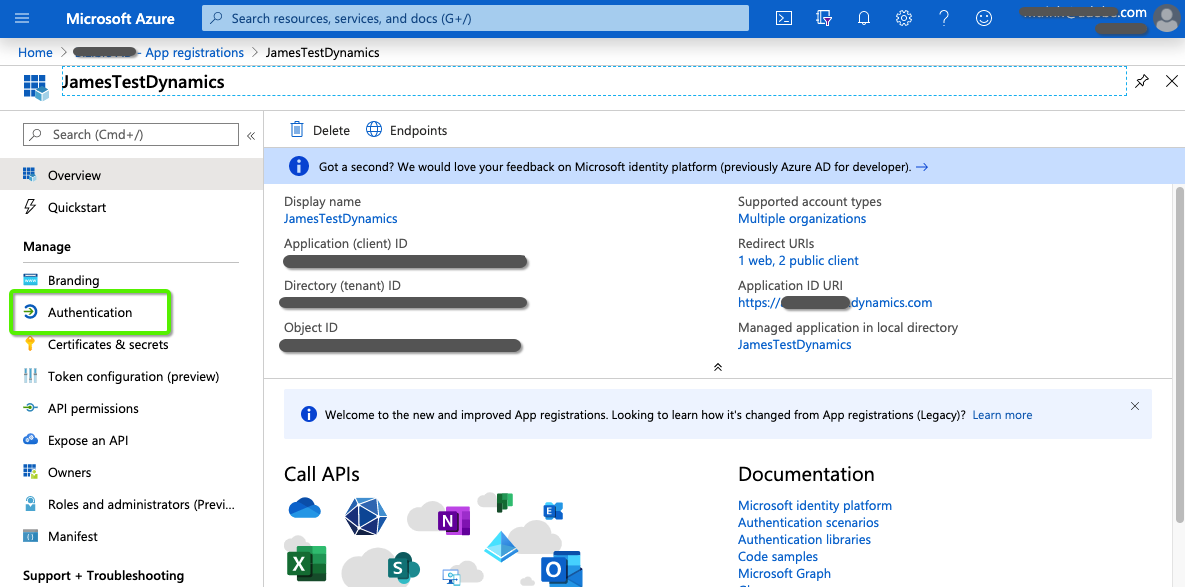This screenshot has height=587, width=1185.
Task: Open the Azure portal hamburger menu
Action: [22, 18]
